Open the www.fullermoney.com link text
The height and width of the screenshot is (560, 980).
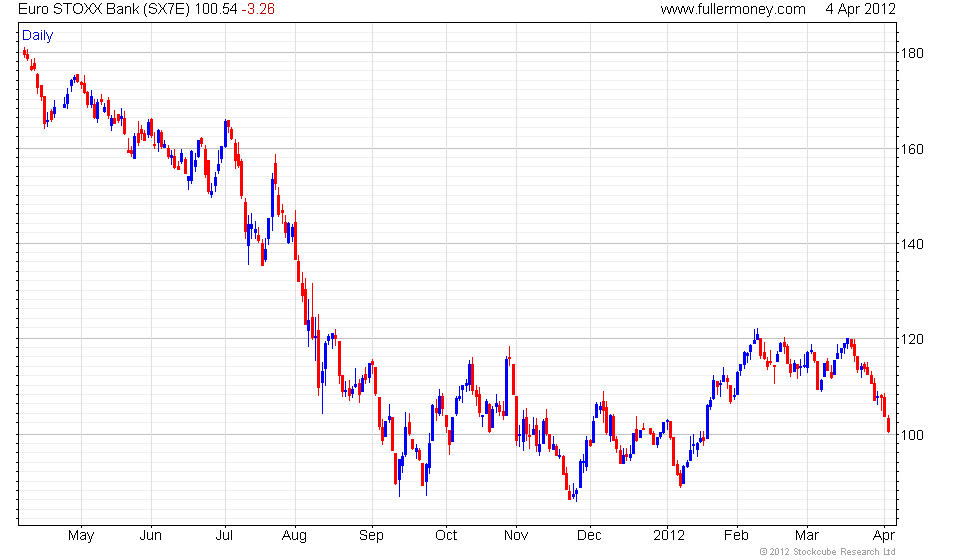click(x=732, y=9)
